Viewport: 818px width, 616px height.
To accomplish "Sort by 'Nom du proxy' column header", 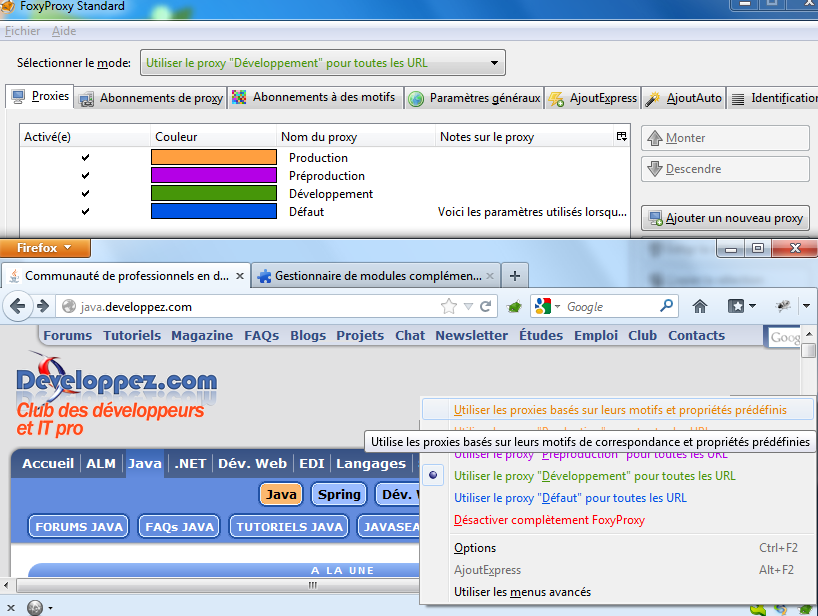I will (356, 137).
